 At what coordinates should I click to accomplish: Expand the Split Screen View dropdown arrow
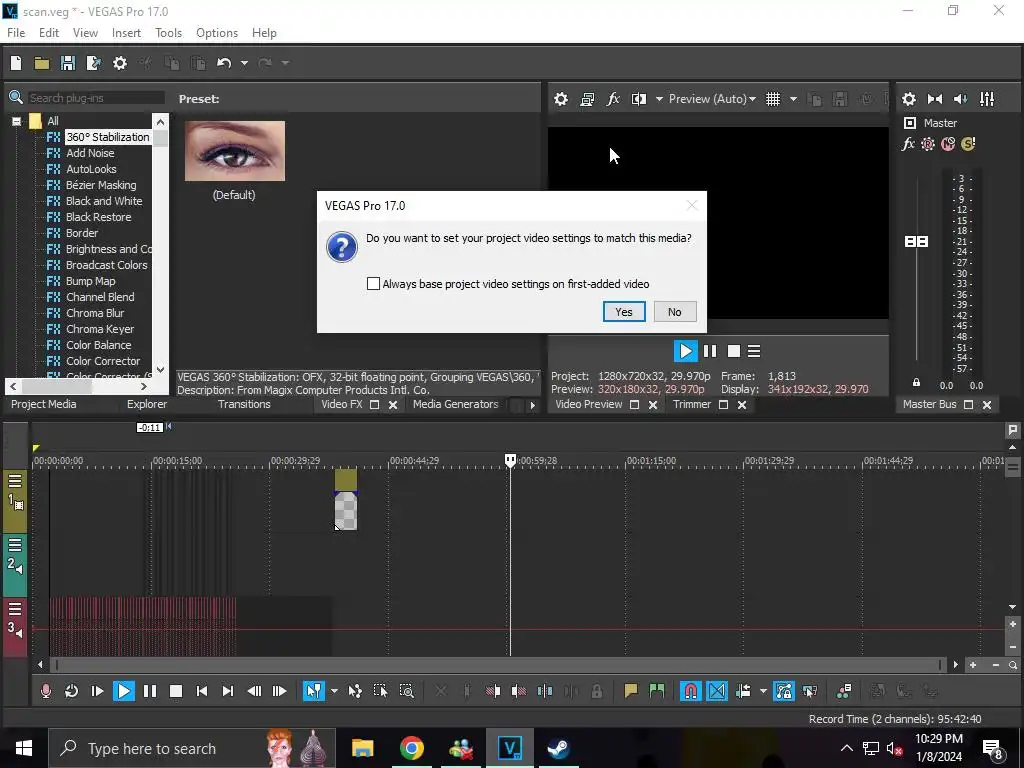(659, 99)
